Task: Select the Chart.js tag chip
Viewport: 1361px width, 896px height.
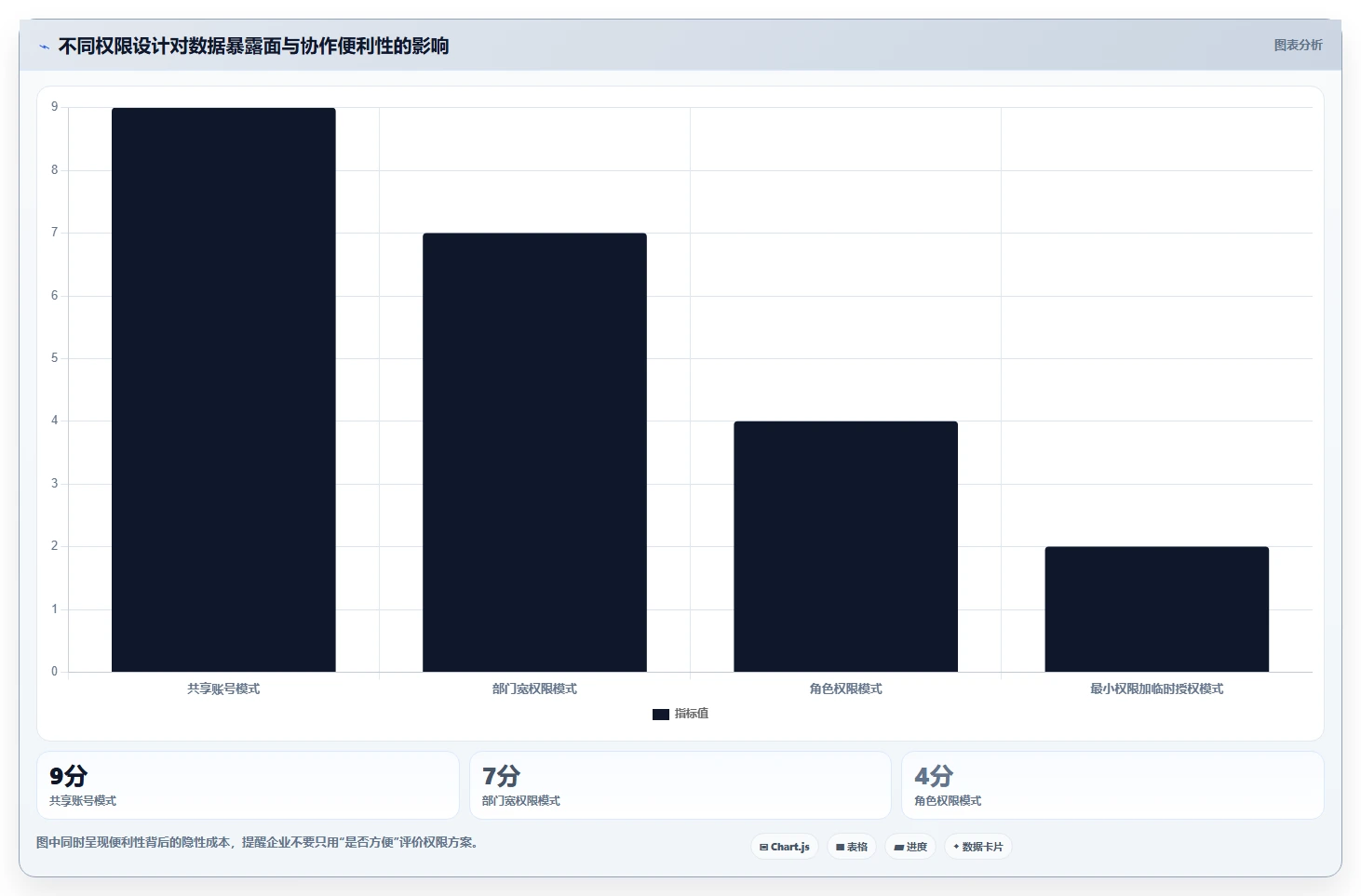Action: pyautogui.click(x=785, y=847)
